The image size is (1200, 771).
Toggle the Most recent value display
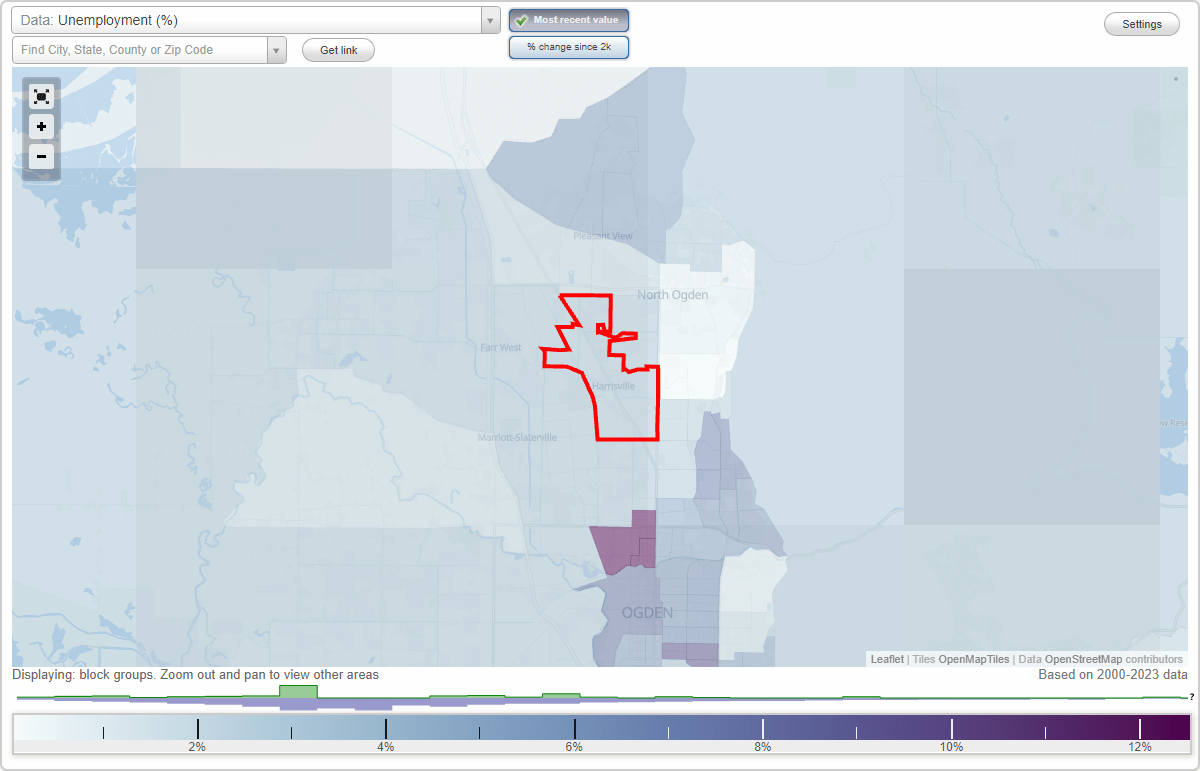point(569,20)
